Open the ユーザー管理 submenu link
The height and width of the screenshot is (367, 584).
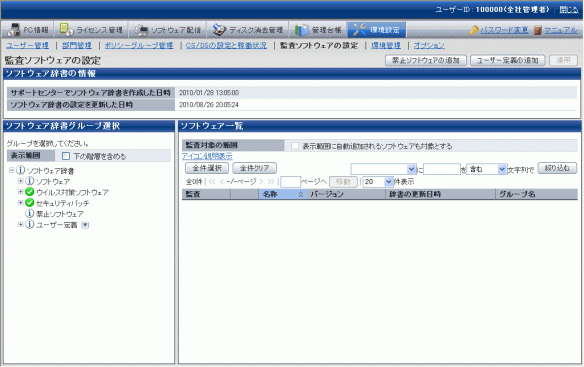click(x=27, y=45)
